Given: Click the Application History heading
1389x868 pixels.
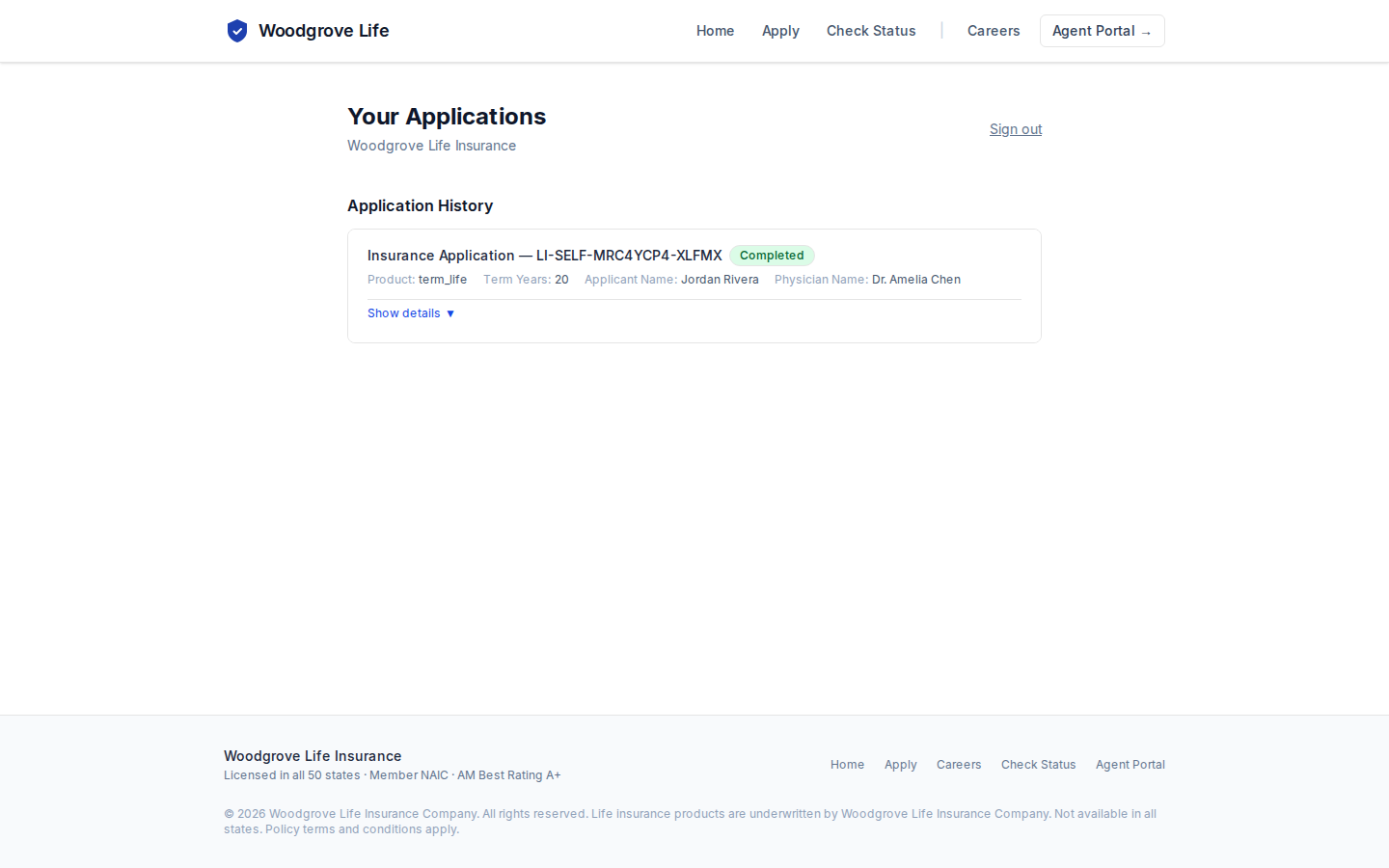Looking at the screenshot, I should pyautogui.click(x=420, y=205).
